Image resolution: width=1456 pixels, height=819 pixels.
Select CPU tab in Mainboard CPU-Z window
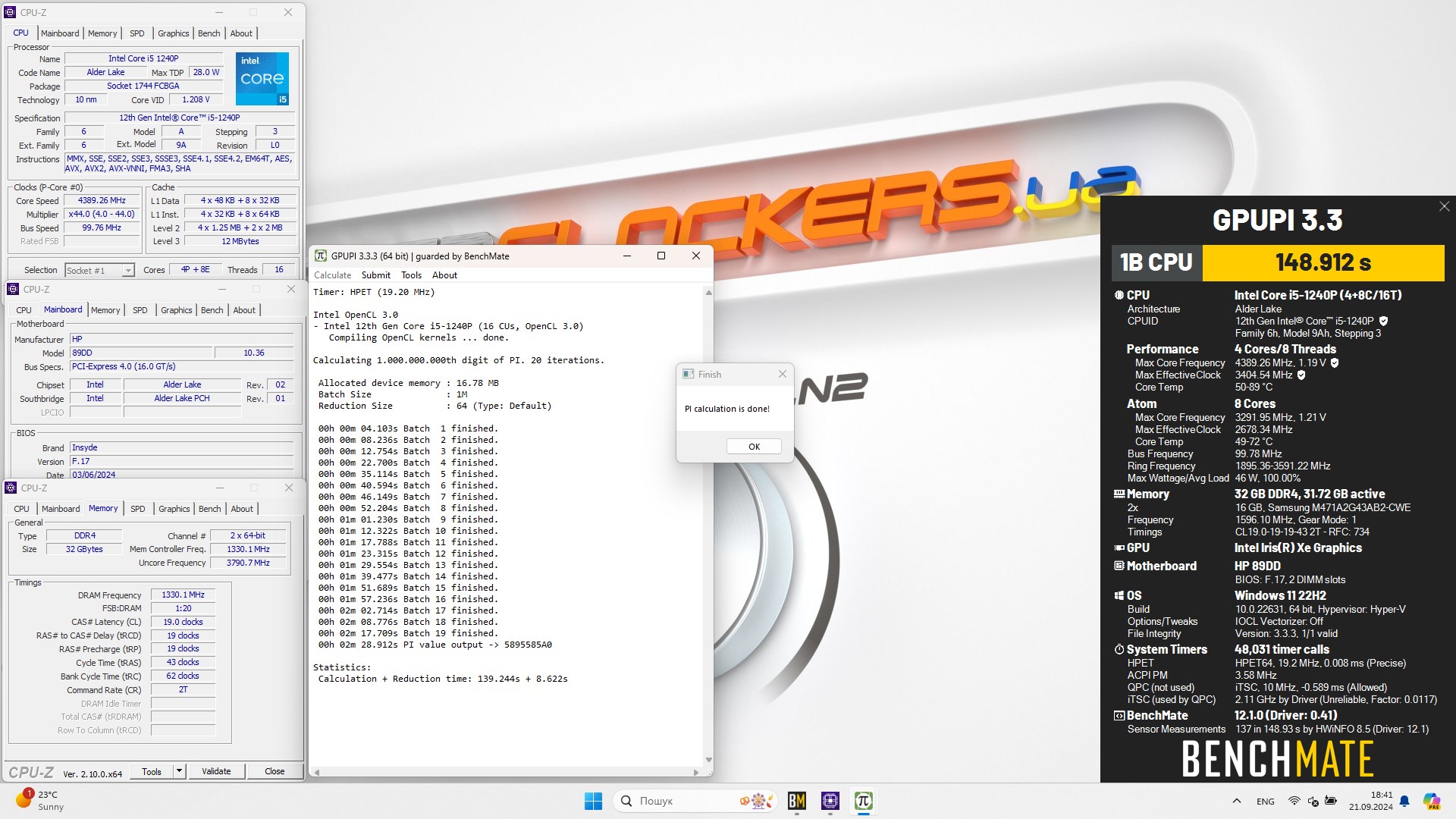pos(24,310)
